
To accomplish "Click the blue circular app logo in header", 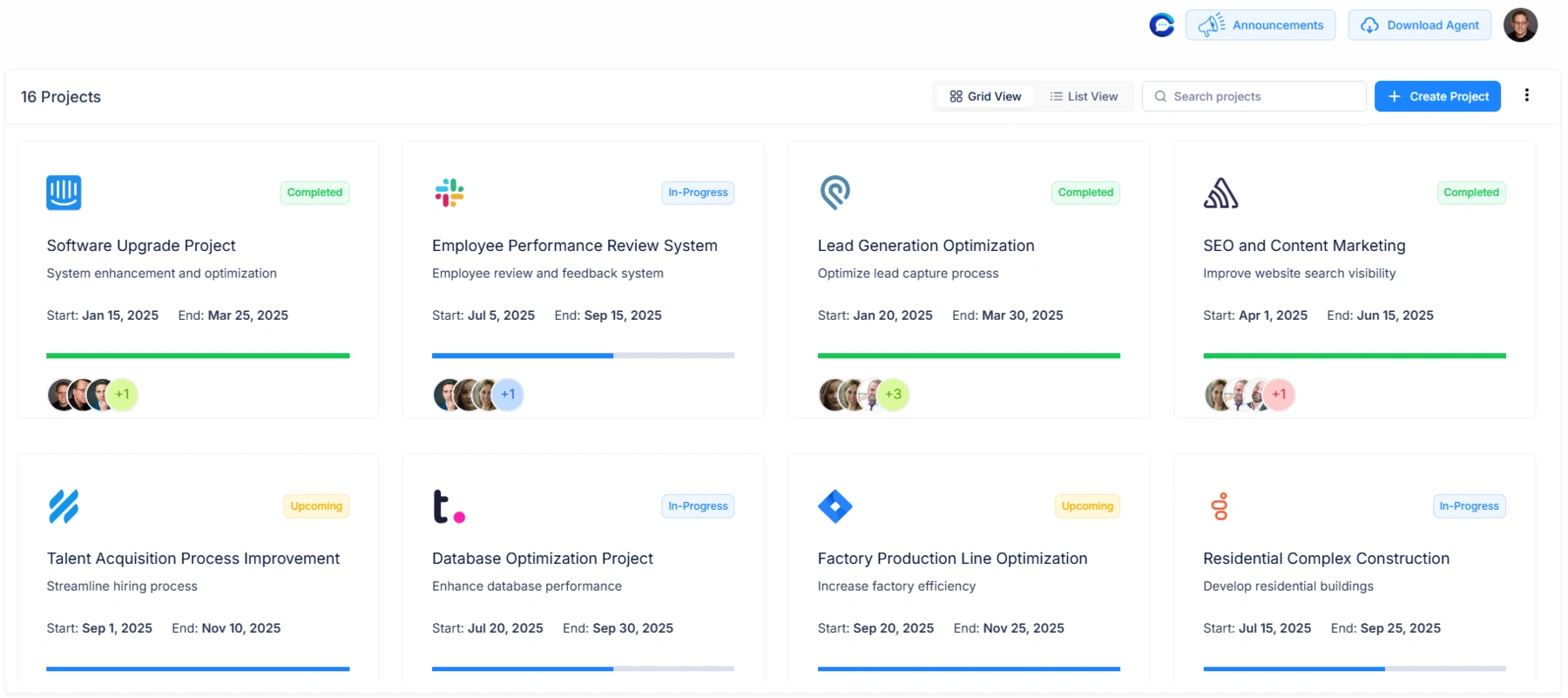I will point(1162,25).
